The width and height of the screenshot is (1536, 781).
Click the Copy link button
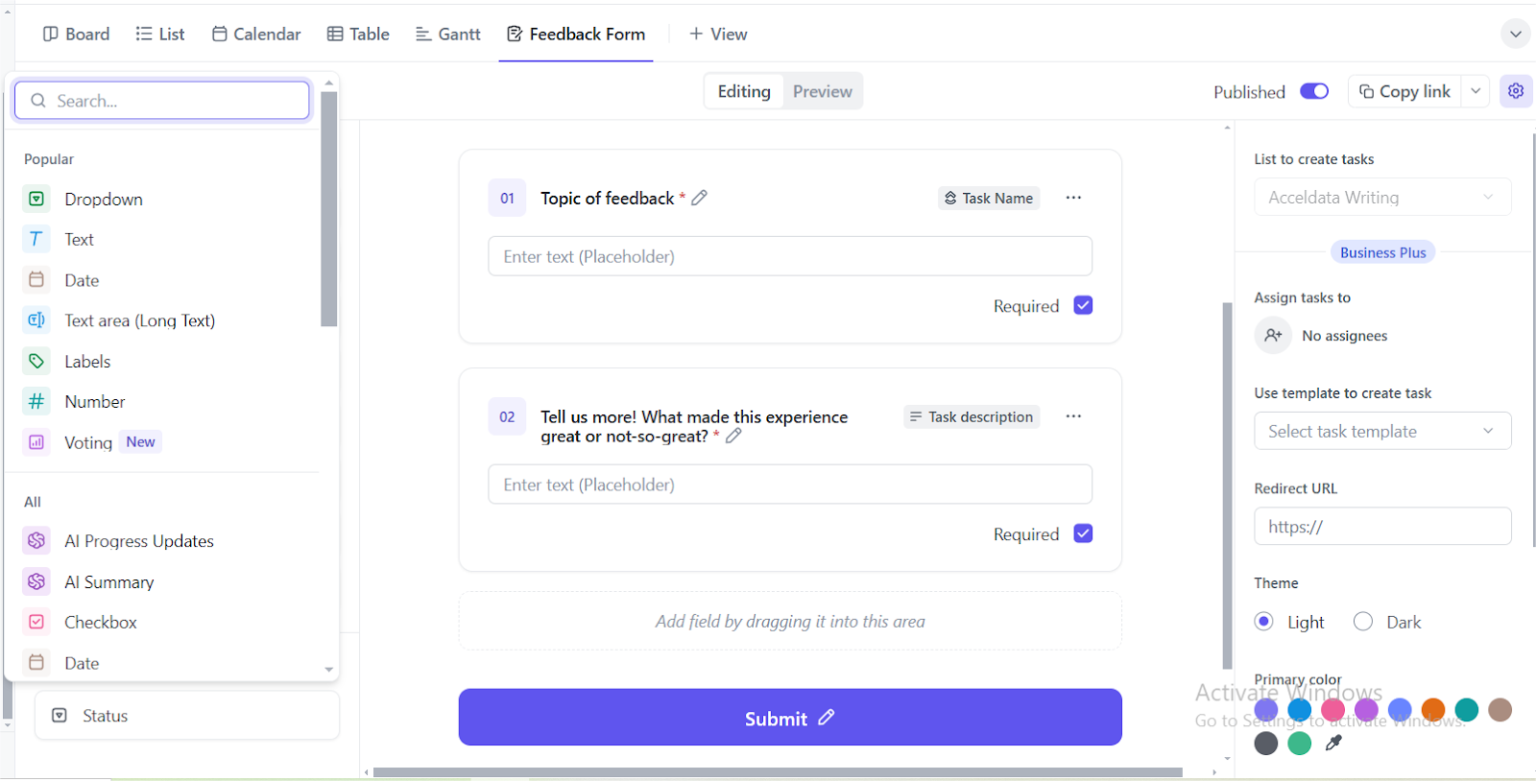(1405, 90)
